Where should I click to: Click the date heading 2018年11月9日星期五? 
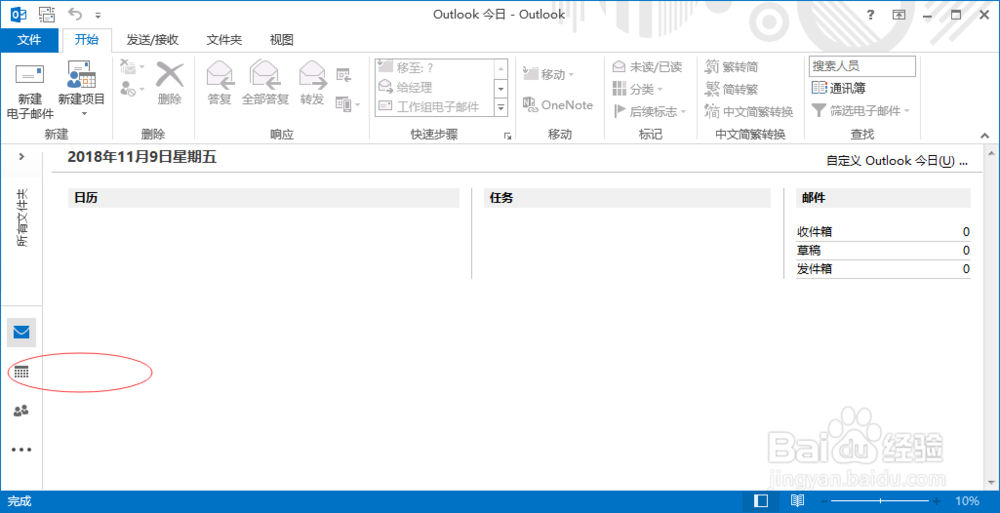point(142,157)
